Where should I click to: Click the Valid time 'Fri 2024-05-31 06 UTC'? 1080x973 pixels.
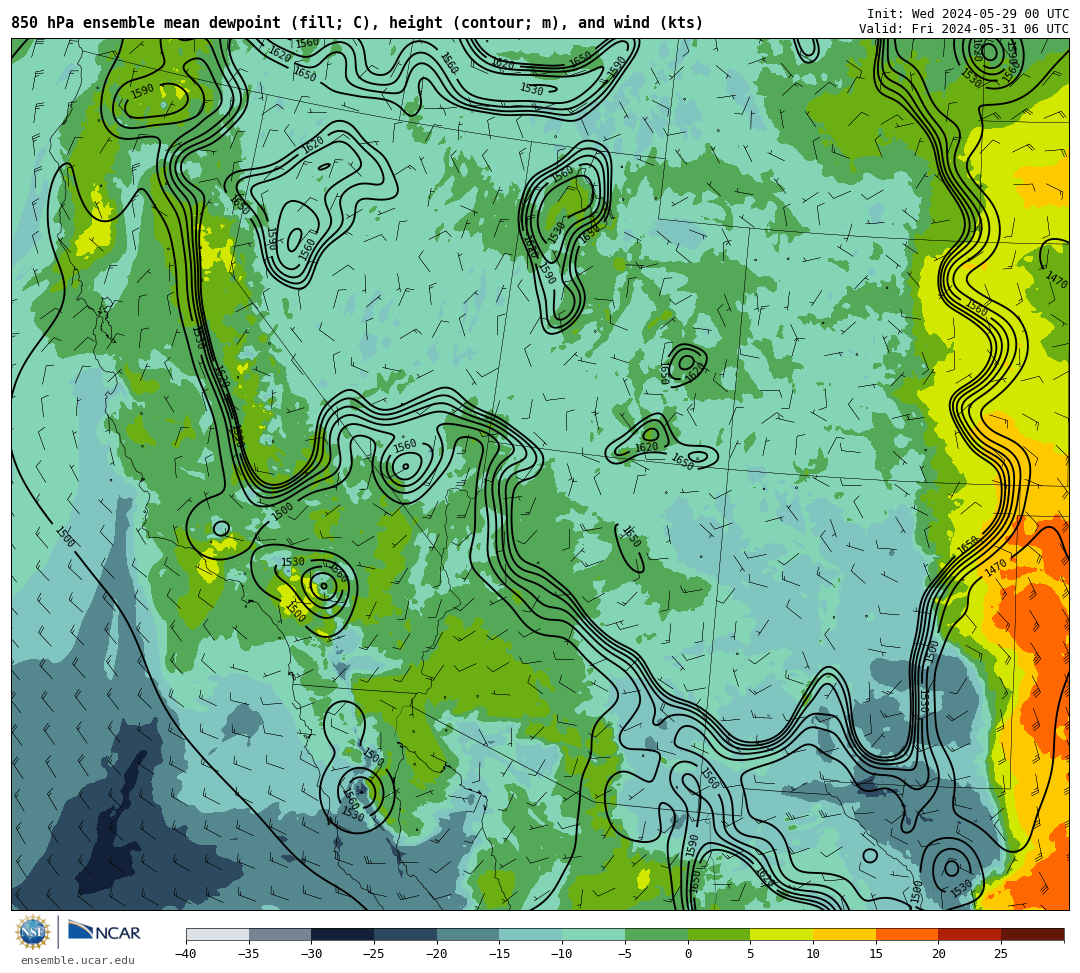pos(990,28)
